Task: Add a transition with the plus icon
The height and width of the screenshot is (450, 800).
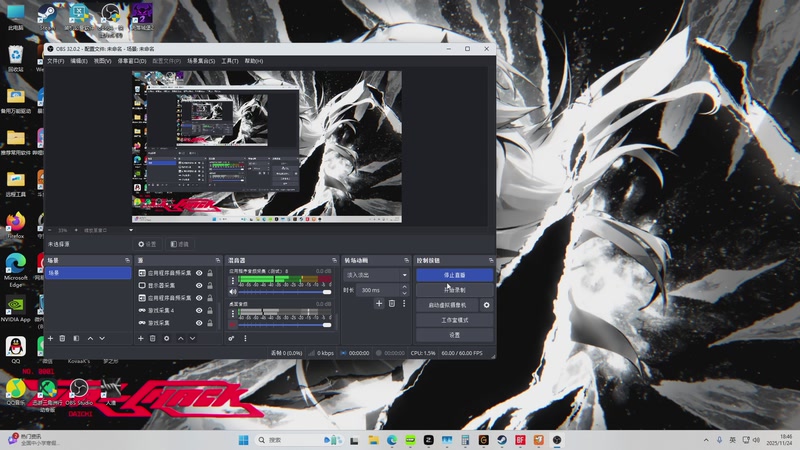Action: 379,304
